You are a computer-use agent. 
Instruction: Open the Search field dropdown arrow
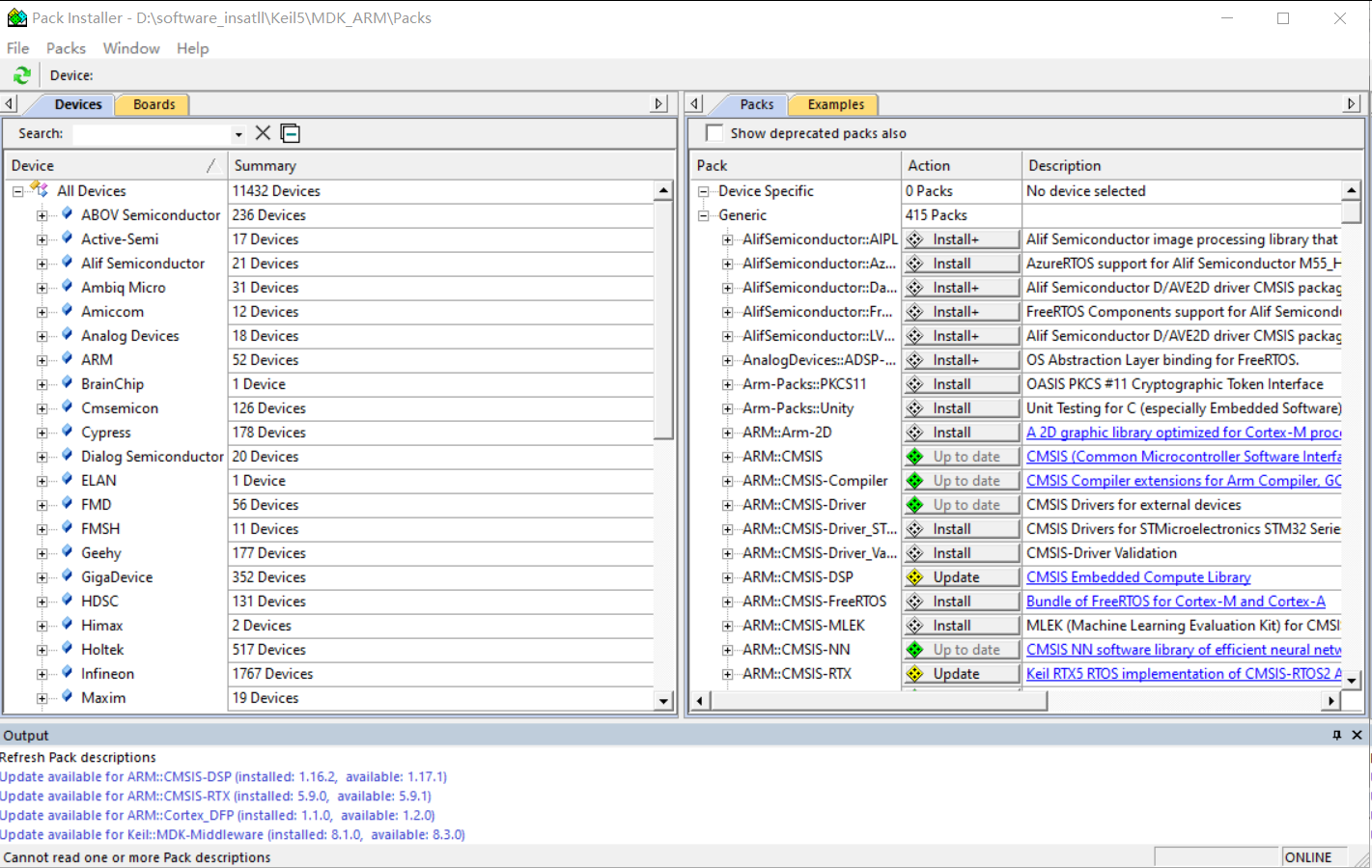point(238,134)
